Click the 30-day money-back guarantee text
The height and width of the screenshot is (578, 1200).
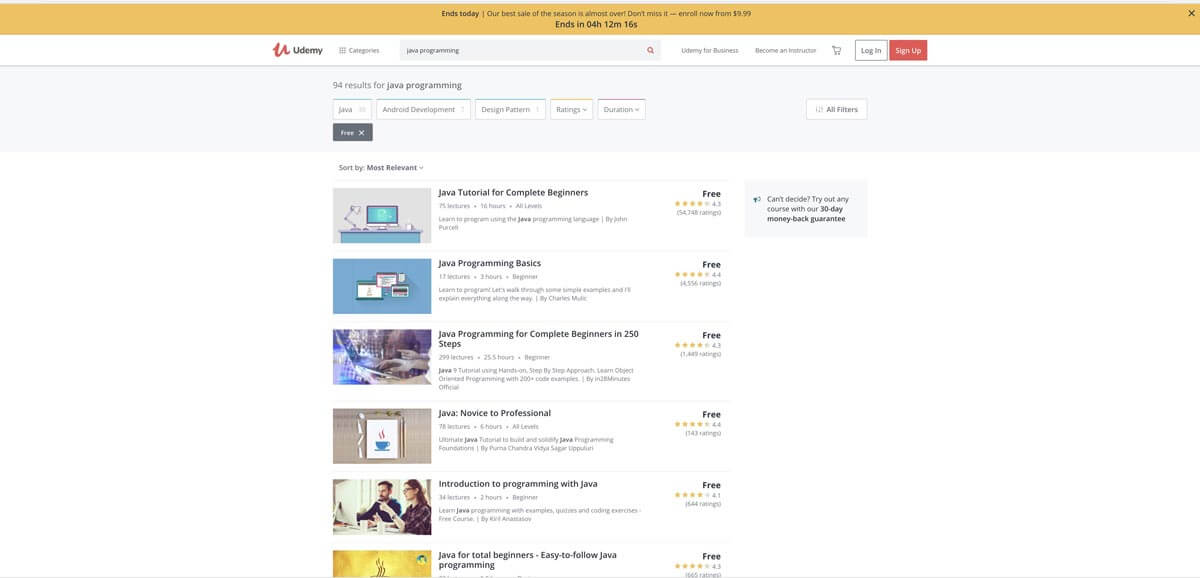tap(806, 214)
